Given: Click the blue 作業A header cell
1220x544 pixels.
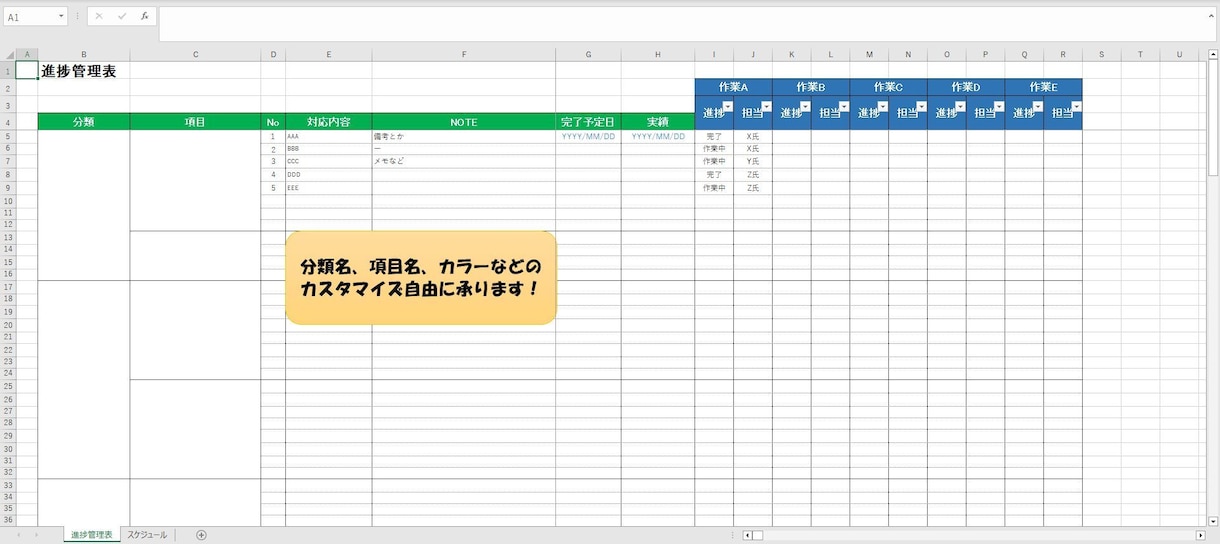Looking at the screenshot, I should point(733,87).
